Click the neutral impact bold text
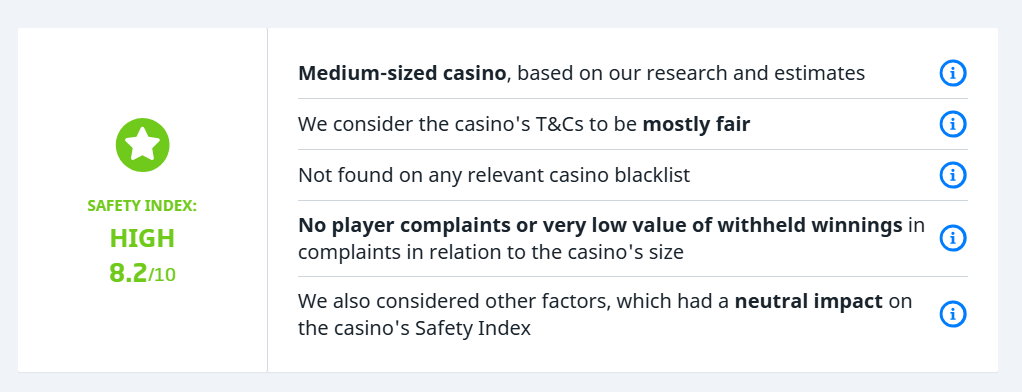 808,301
